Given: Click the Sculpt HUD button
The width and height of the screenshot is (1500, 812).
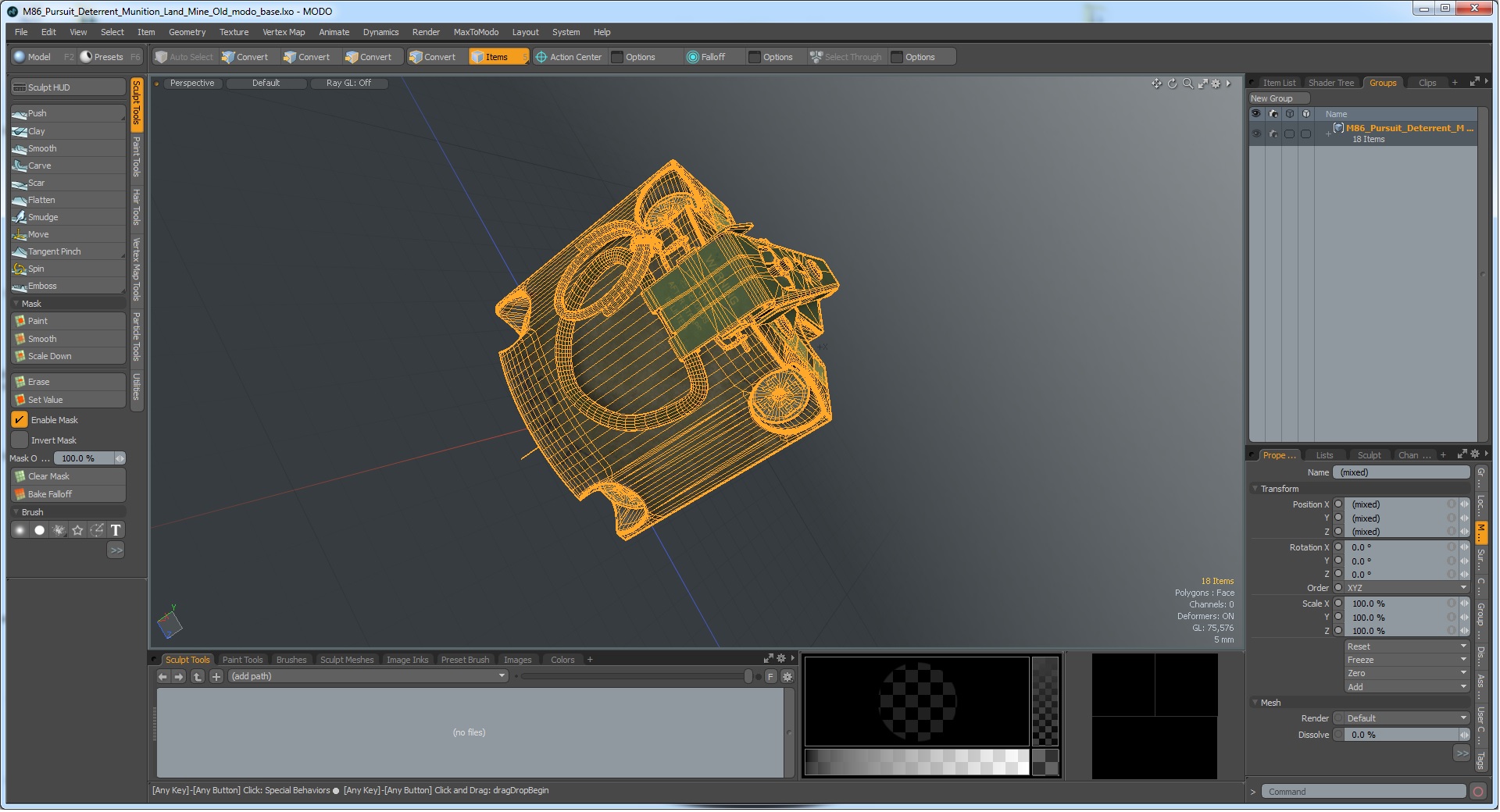Looking at the screenshot, I should [x=68, y=87].
